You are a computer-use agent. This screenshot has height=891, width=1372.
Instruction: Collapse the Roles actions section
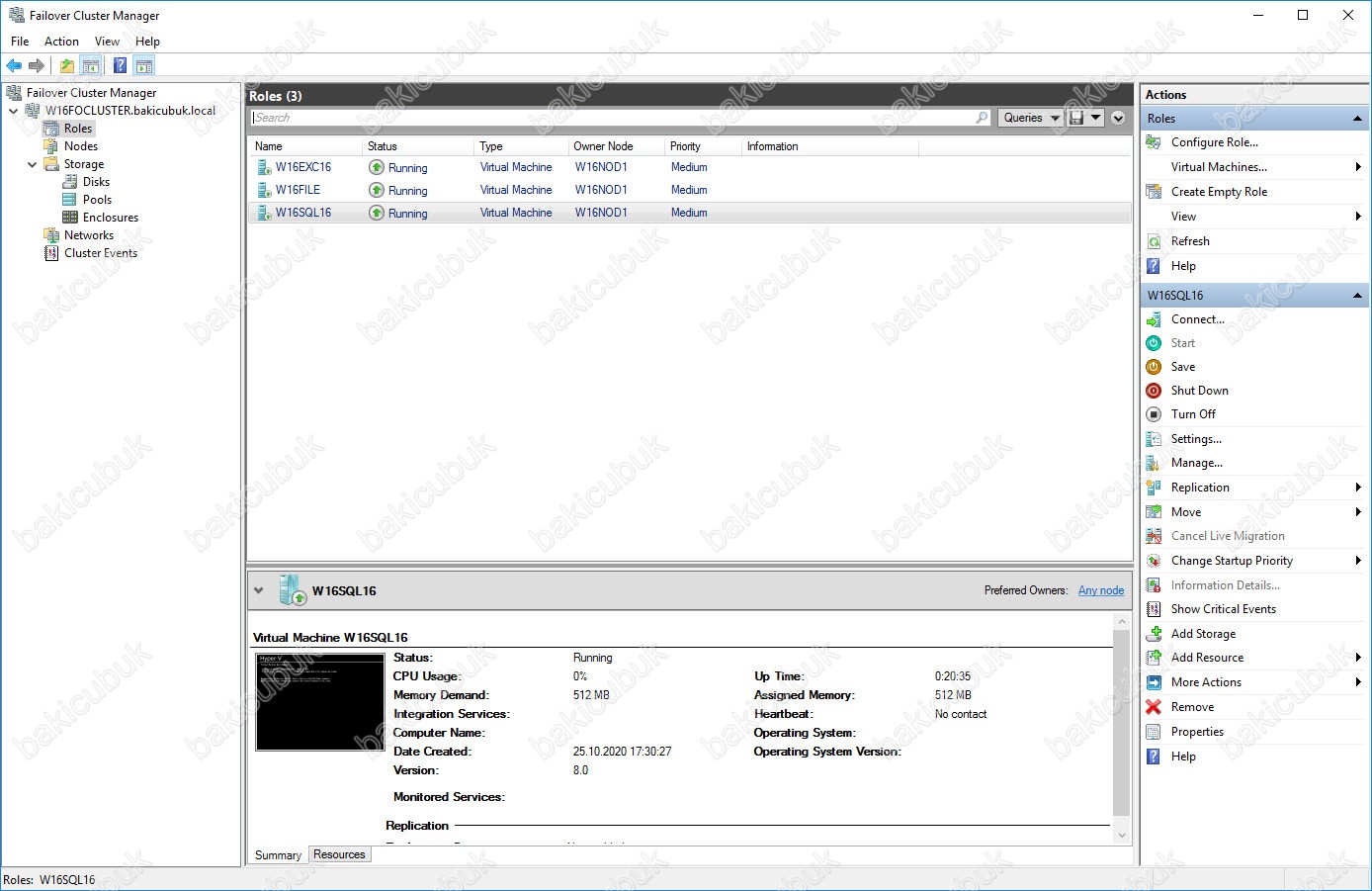(1357, 119)
